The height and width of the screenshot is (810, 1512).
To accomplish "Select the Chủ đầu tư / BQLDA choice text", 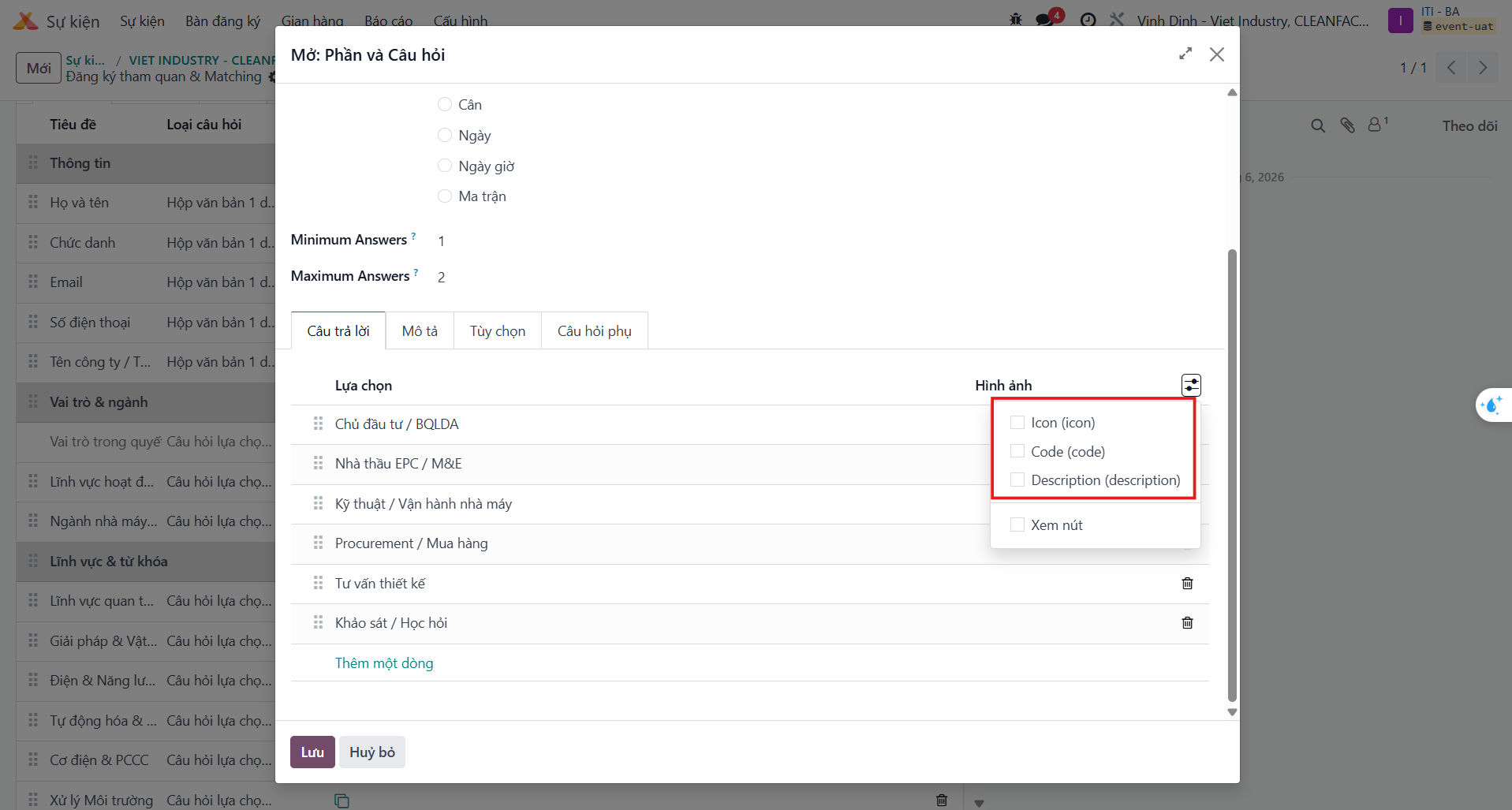I will (397, 424).
